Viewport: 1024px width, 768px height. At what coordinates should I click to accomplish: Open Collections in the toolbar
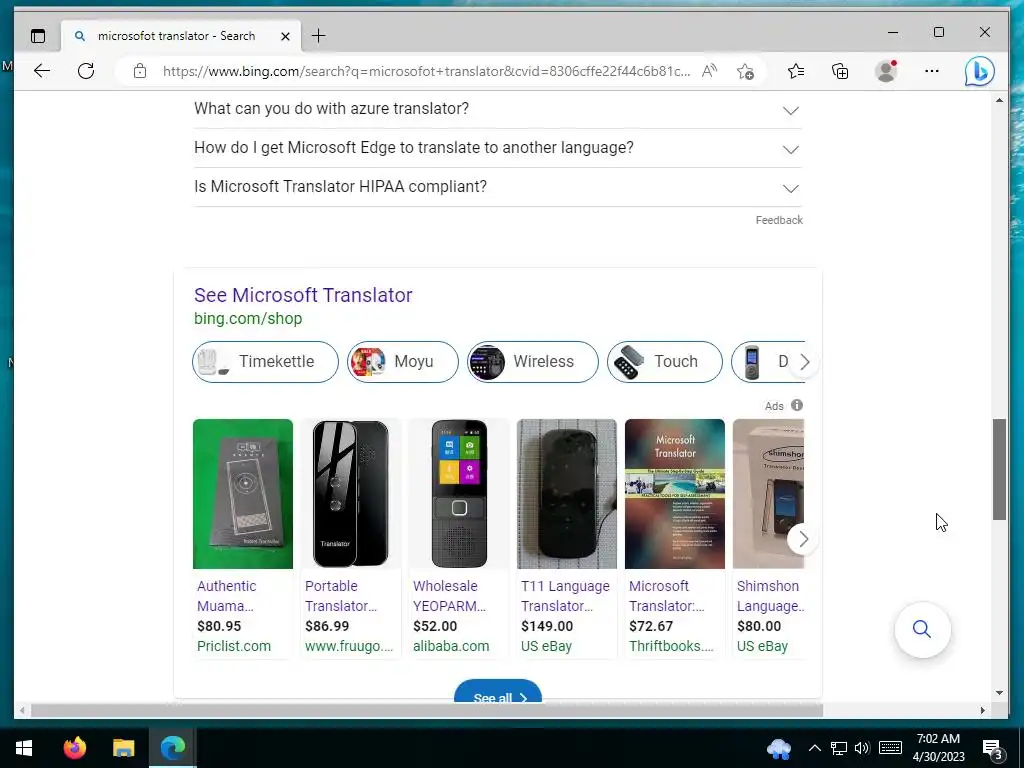pos(840,71)
